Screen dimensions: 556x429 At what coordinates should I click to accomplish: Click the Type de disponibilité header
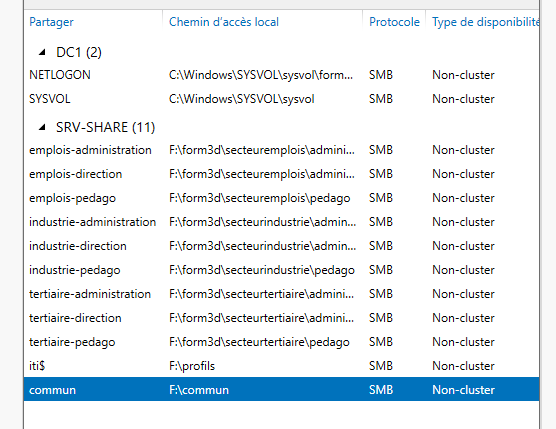coord(485,22)
